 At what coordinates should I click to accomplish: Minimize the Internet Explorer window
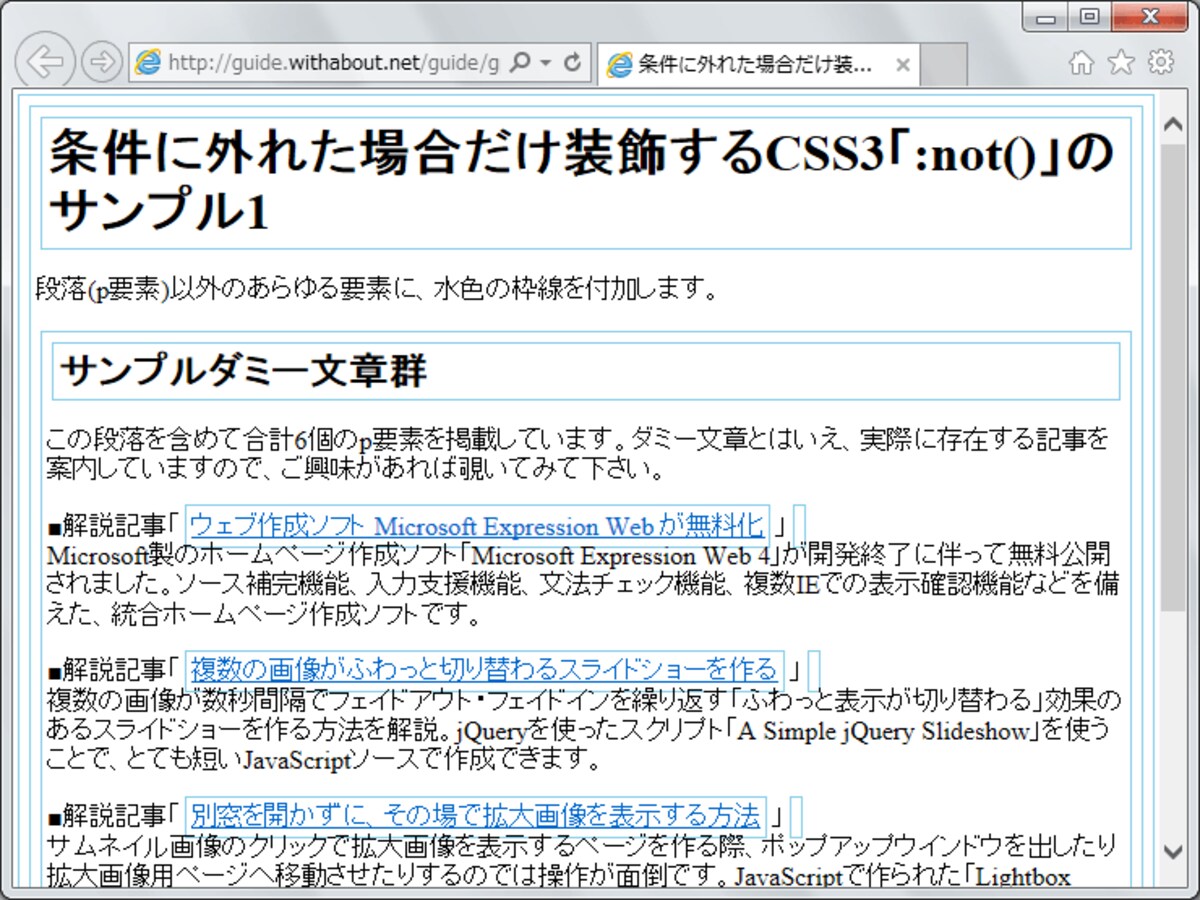pos(1047,16)
